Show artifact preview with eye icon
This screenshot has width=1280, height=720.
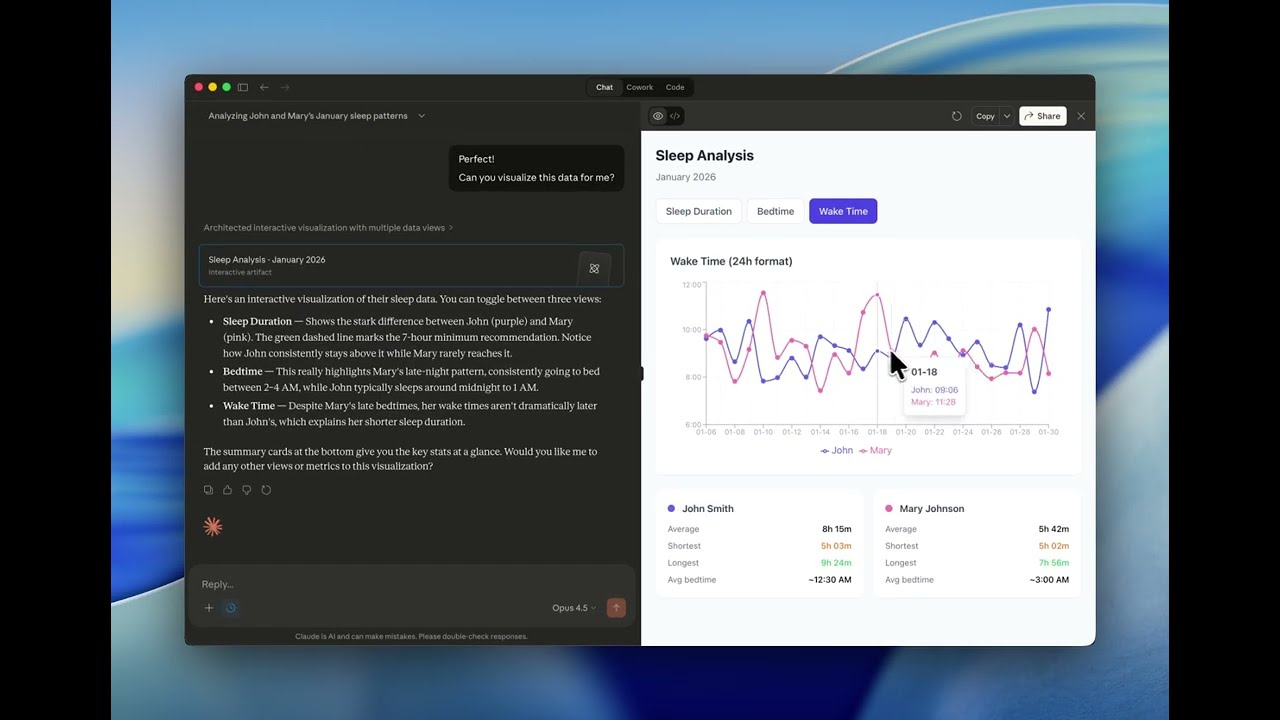point(658,116)
